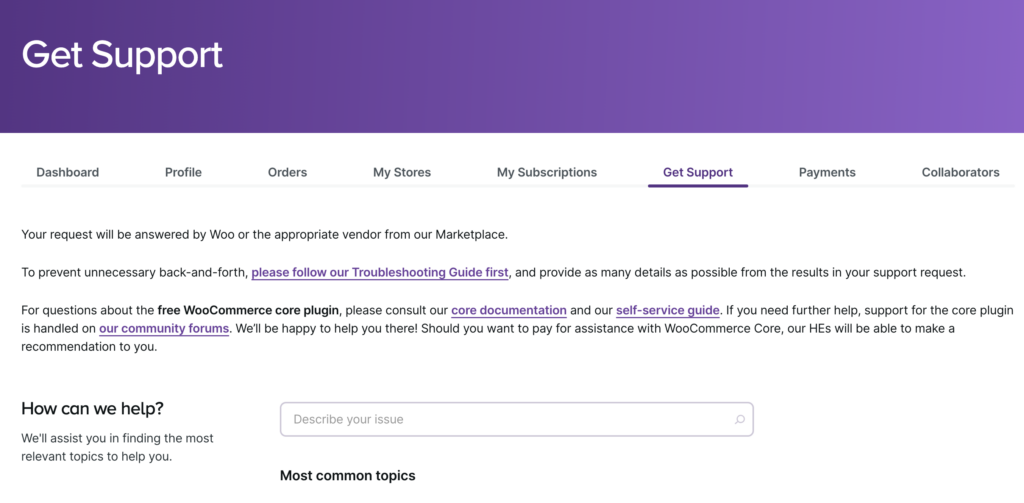Open the core documentation link
This screenshot has height=503, width=1024.
(x=509, y=310)
